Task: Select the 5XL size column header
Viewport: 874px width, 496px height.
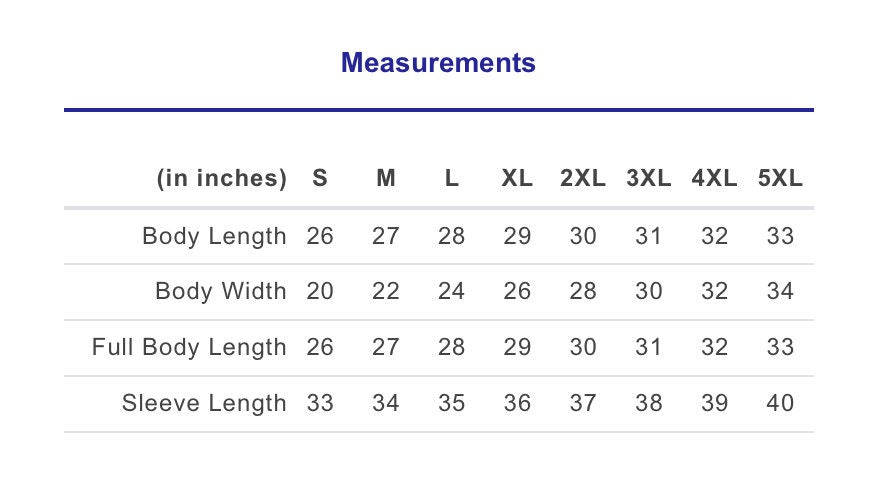Action: pos(780,179)
